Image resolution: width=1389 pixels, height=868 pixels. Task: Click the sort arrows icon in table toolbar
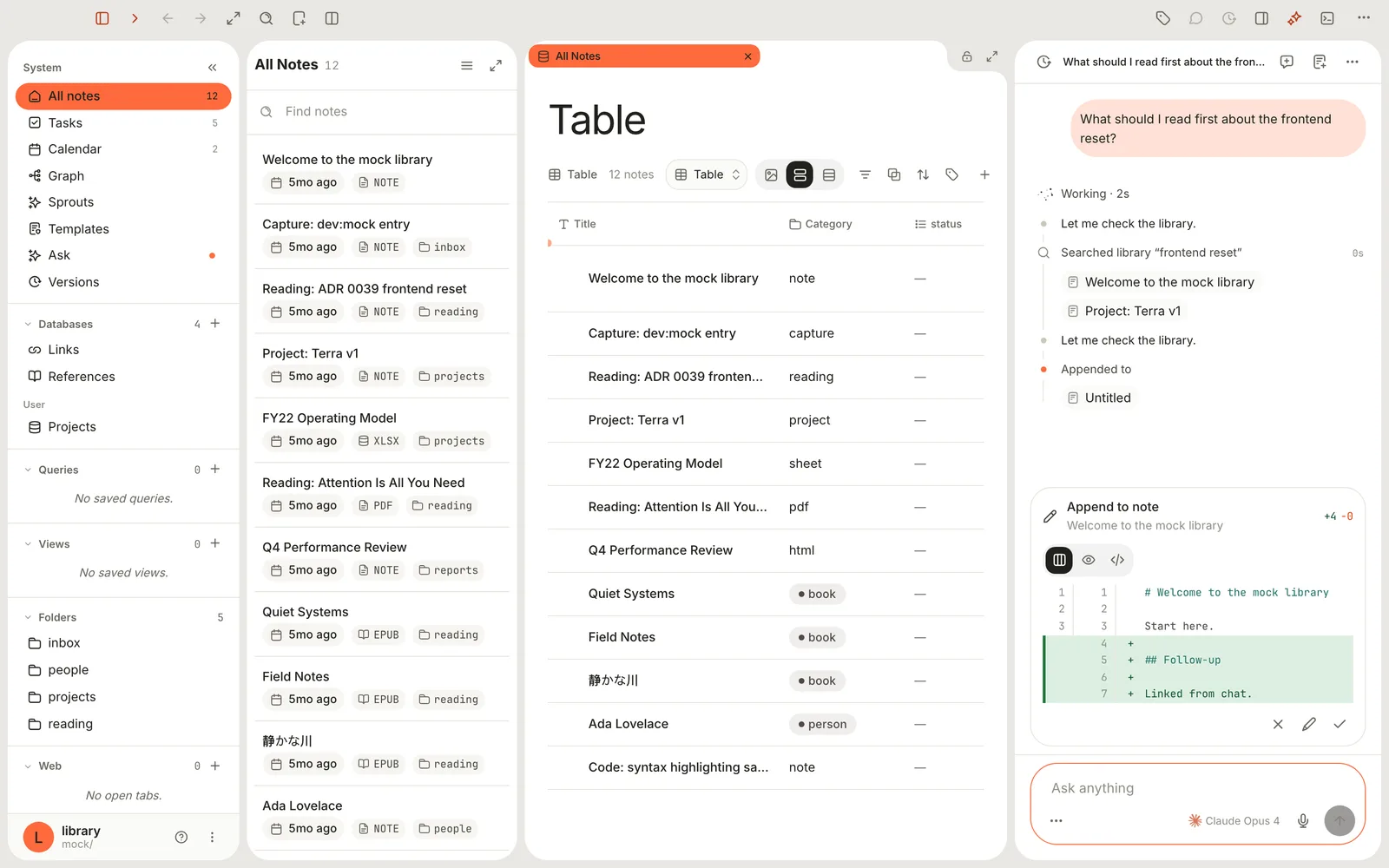click(x=923, y=174)
